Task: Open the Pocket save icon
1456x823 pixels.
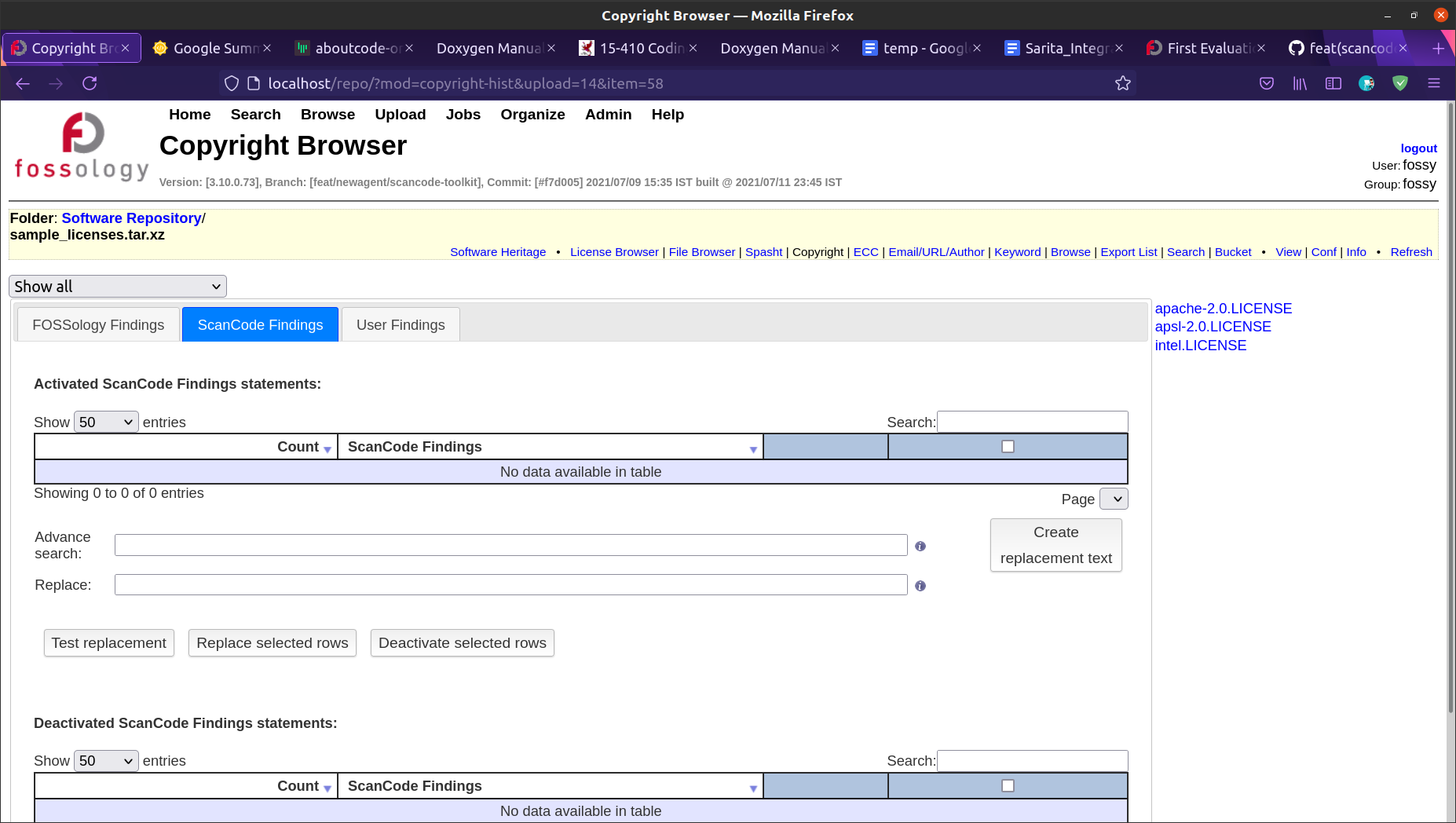Action: click(x=1267, y=83)
